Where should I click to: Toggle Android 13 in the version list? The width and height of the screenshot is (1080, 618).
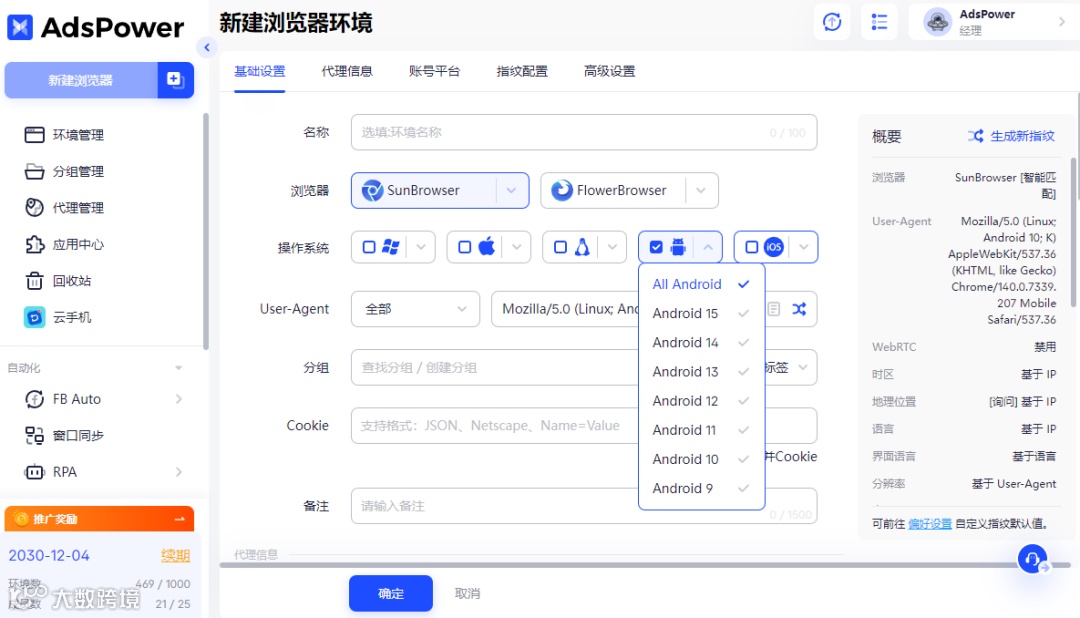point(701,371)
